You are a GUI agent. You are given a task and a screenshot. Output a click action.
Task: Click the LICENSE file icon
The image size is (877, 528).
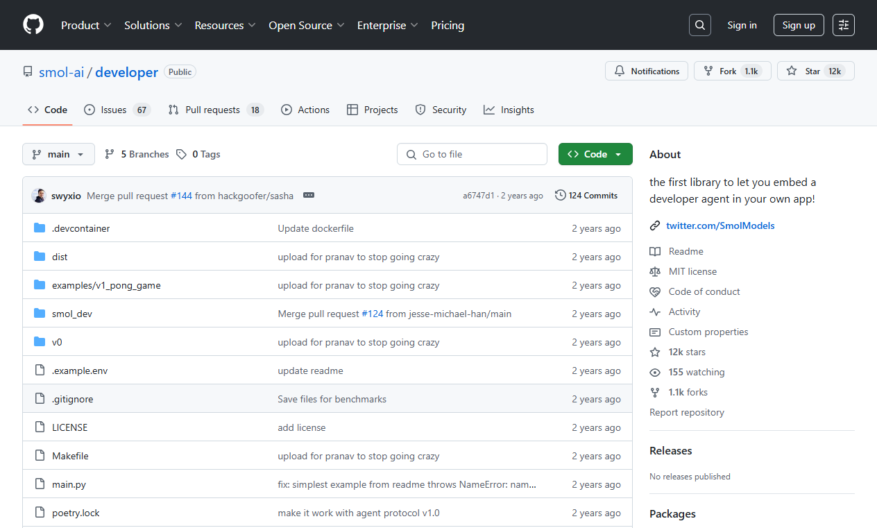tap(39, 427)
